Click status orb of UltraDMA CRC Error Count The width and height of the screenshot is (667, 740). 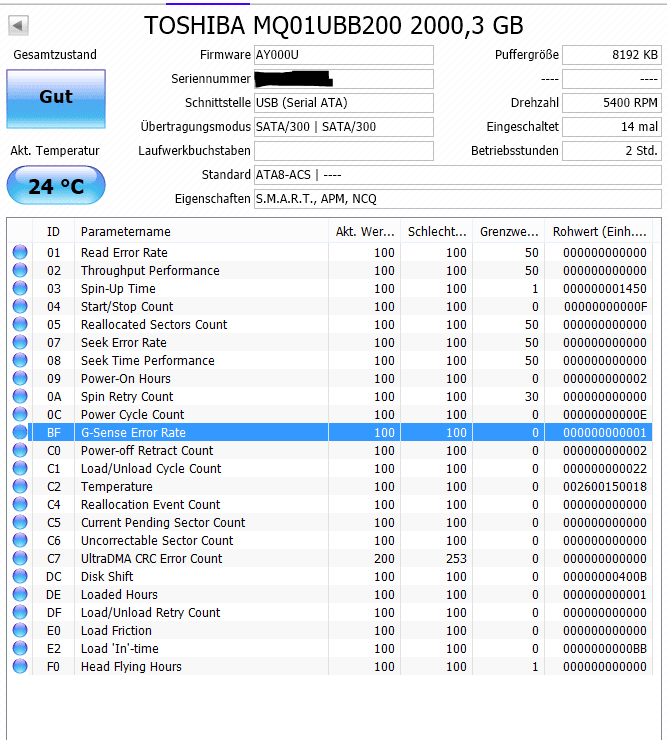coord(20,558)
